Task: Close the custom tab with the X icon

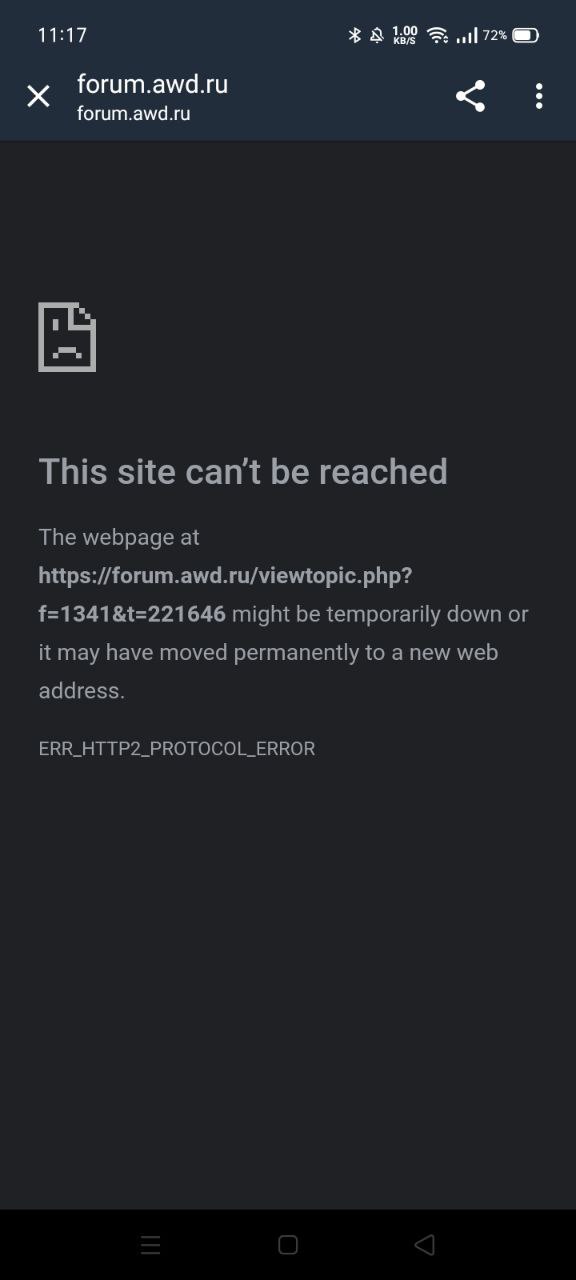Action: click(38, 96)
